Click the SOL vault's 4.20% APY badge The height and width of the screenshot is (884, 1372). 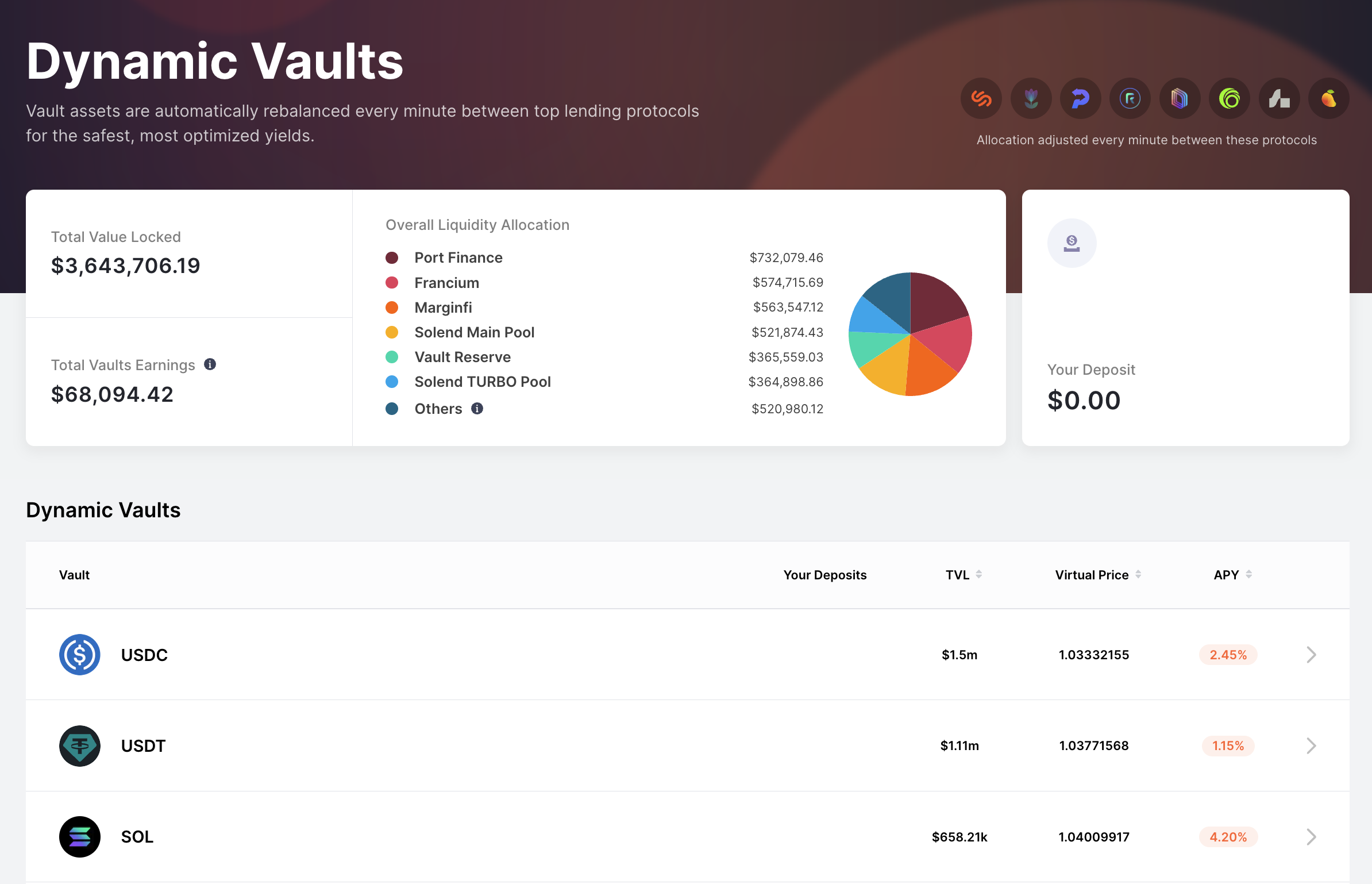tap(1228, 837)
